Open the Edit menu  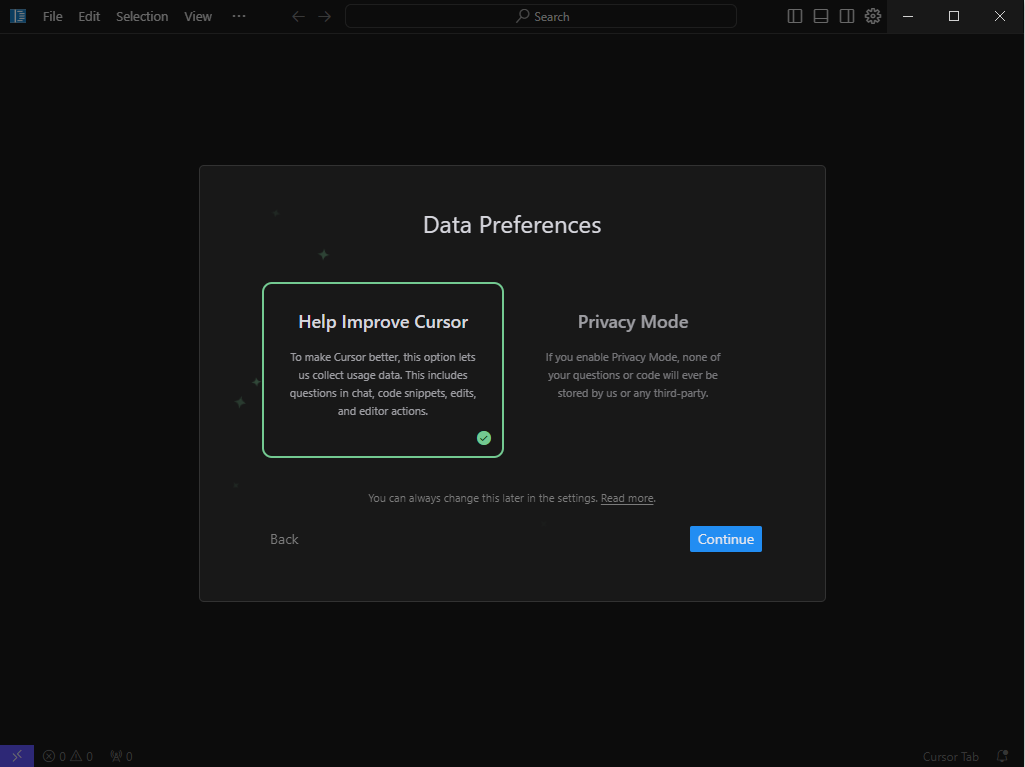89,16
